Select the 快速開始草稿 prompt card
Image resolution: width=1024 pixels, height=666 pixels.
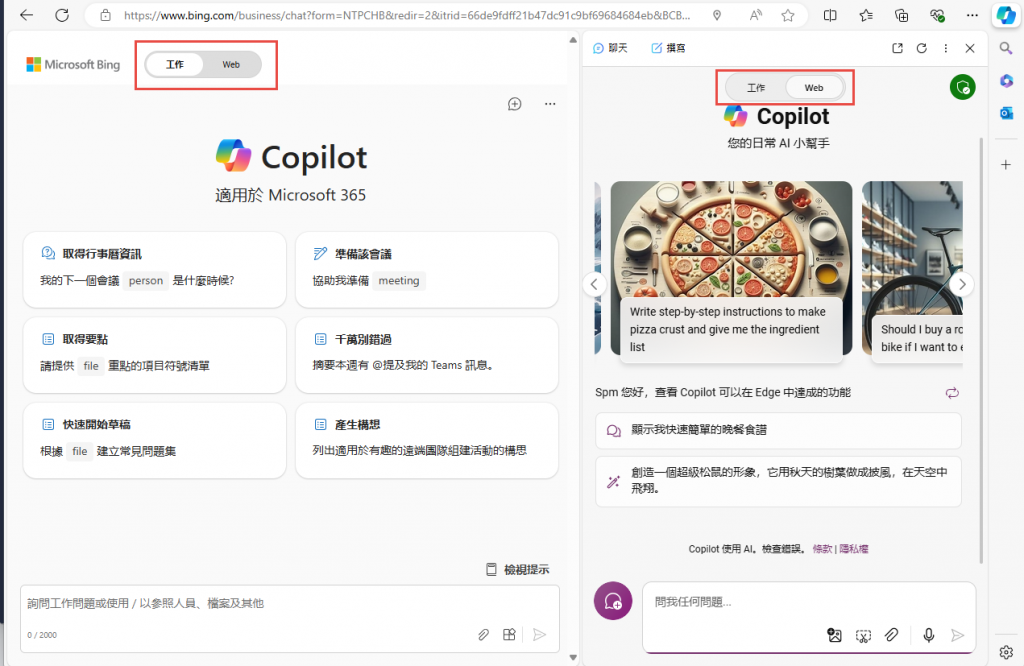(x=154, y=440)
